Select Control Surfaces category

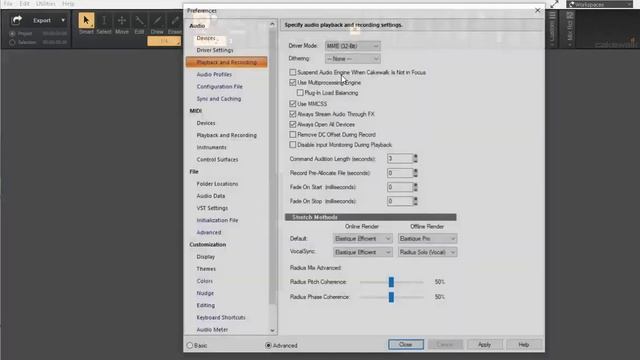pyautogui.click(x=217, y=160)
